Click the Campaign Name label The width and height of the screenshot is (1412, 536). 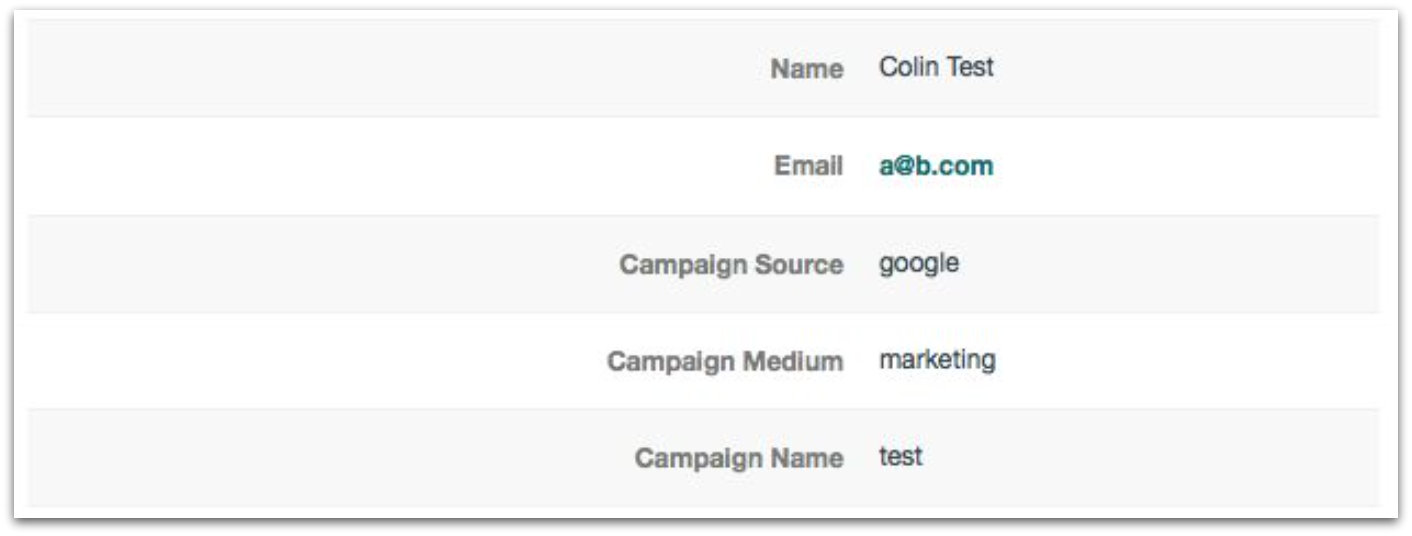739,458
